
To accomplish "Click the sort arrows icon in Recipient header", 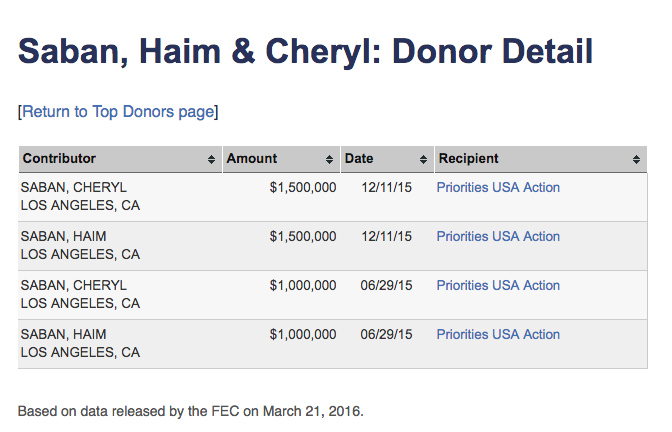I will pos(637,159).
